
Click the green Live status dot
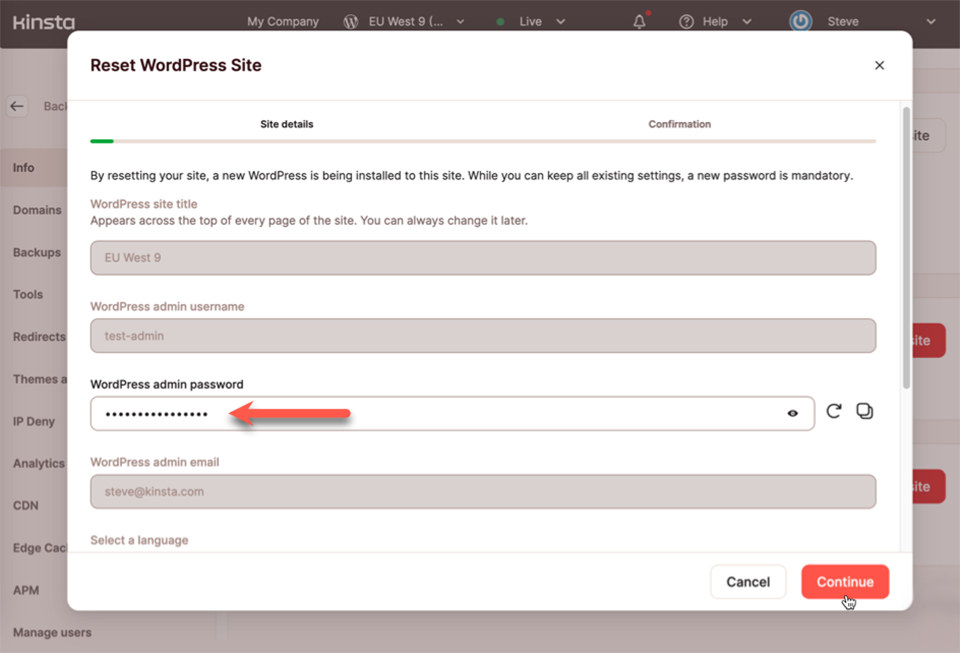coord(499,21)
